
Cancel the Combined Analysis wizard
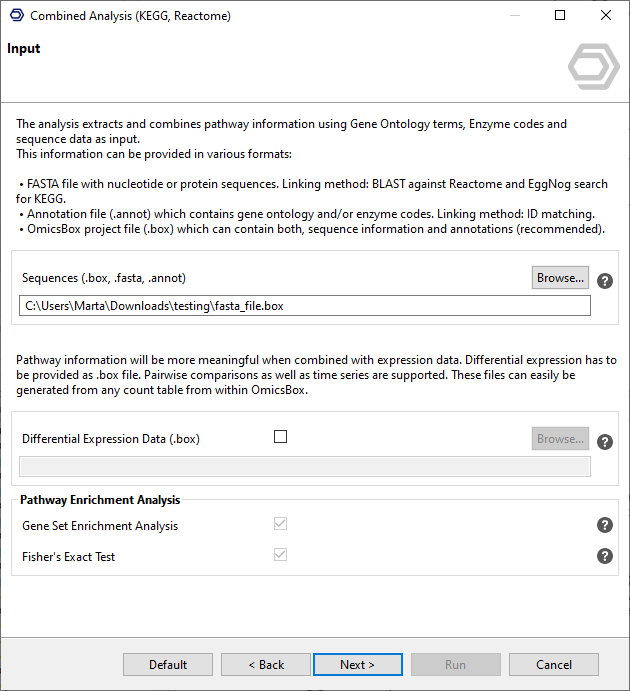[553, 665]
